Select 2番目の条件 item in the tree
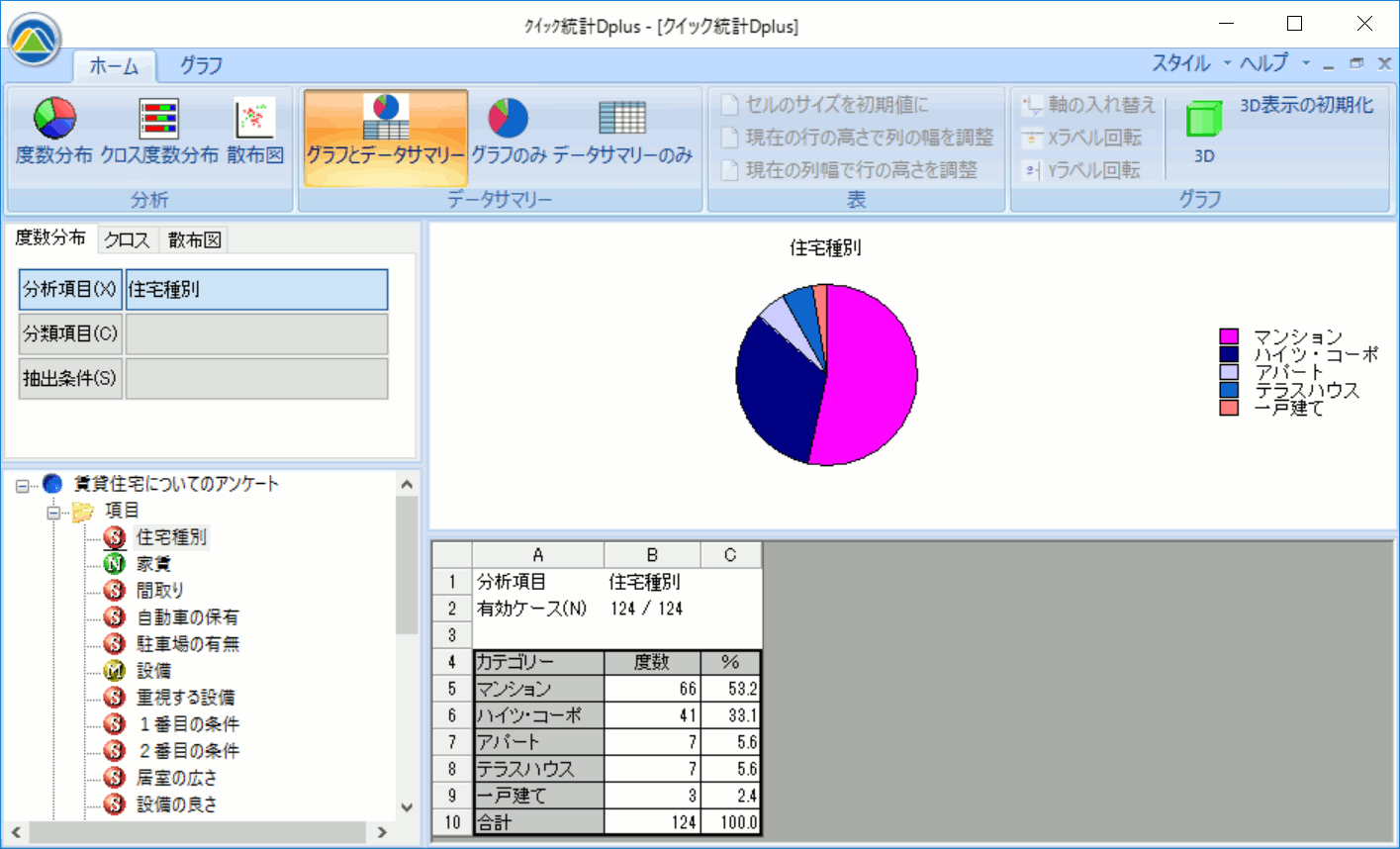This screenshot has width=1400, height=849. pyautogui.click(x=189, y=751)
